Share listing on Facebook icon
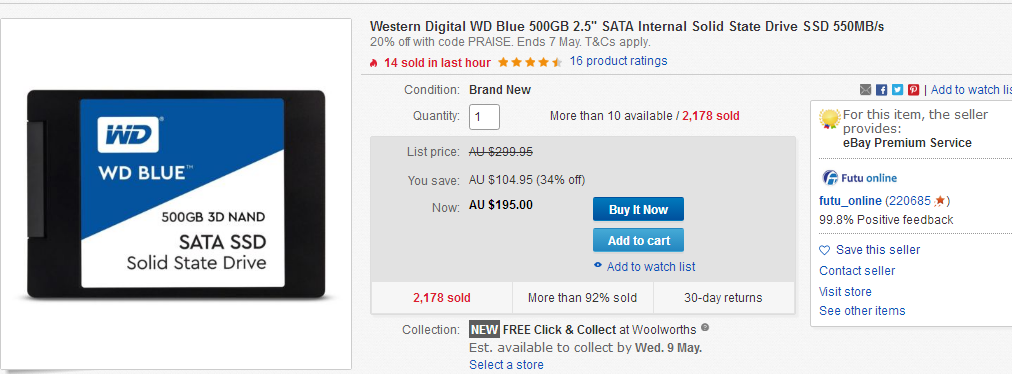Image resolution: width=1012 pixels, height=374 pixels. pos(882,90)
